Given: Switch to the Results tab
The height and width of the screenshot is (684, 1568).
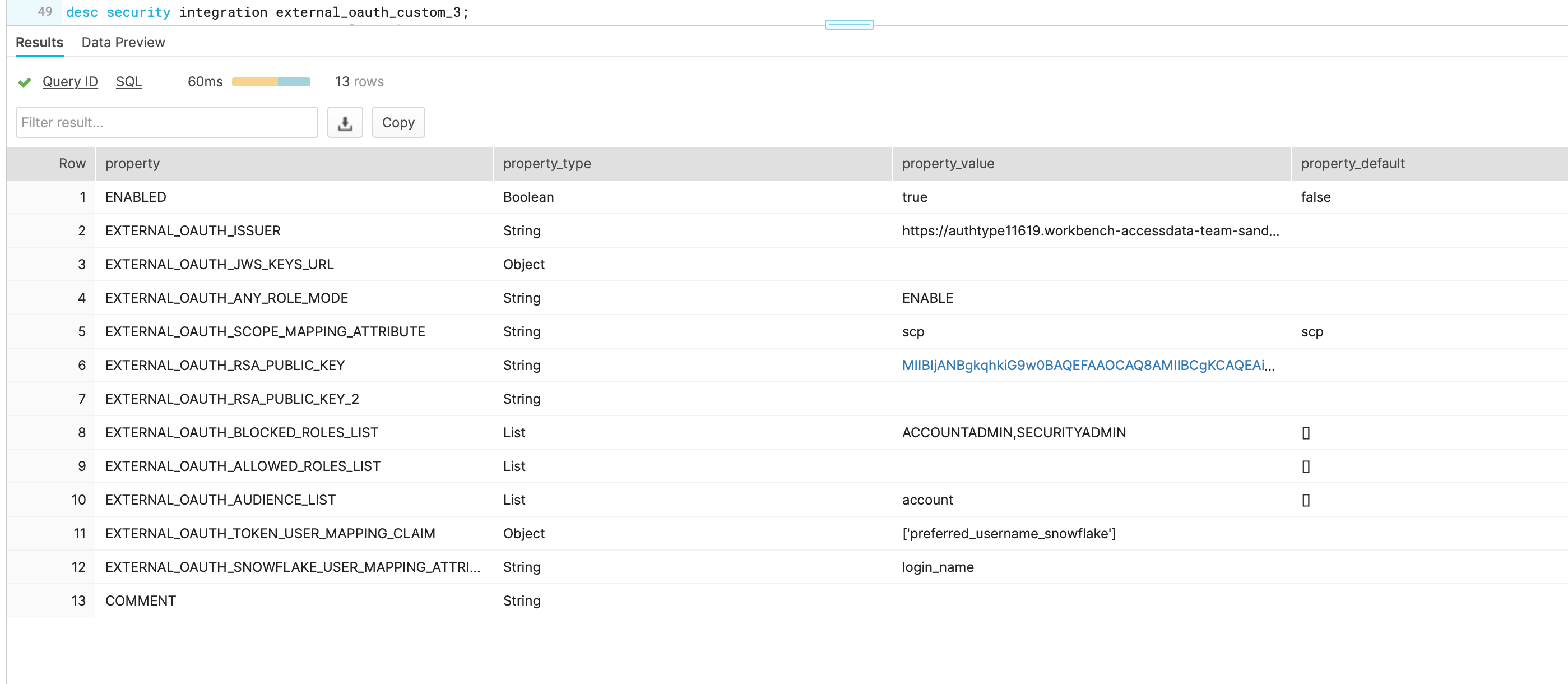Looking at the screenshot, I should point(40,43).
